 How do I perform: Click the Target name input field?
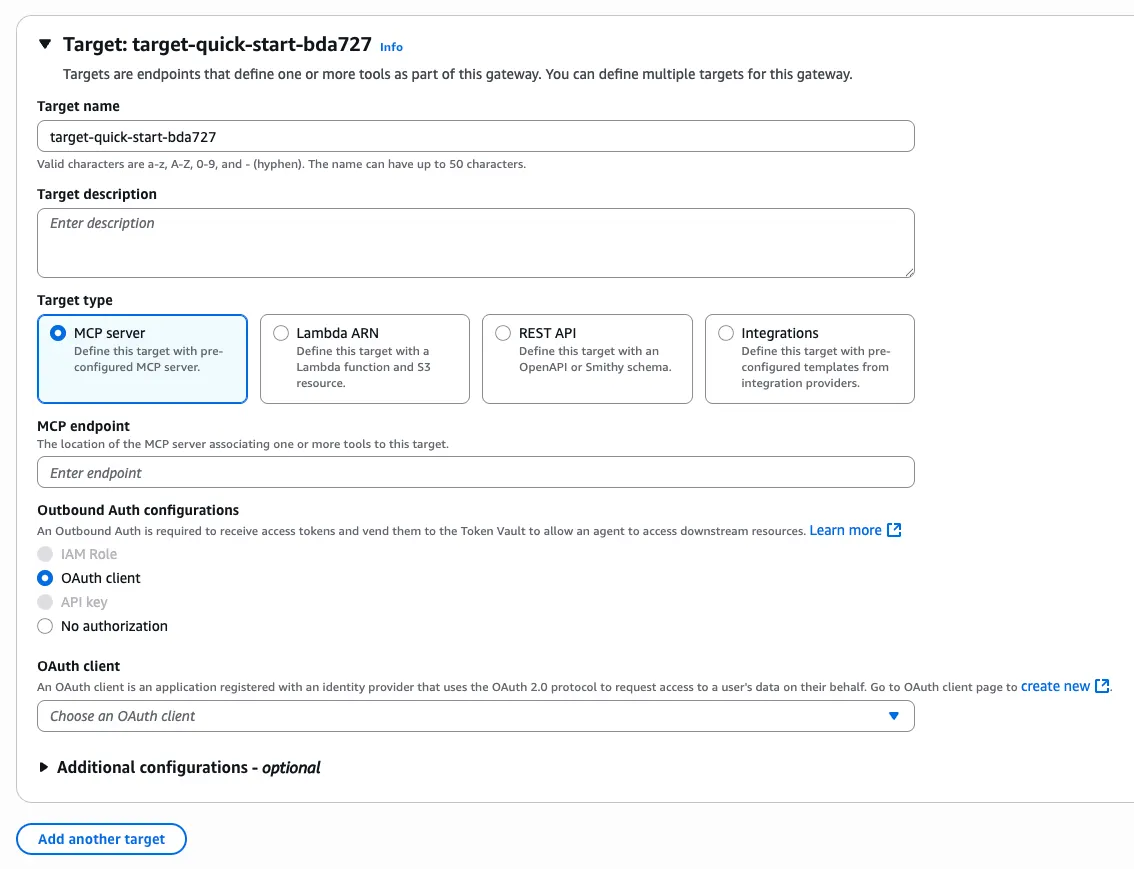[475, 136]
